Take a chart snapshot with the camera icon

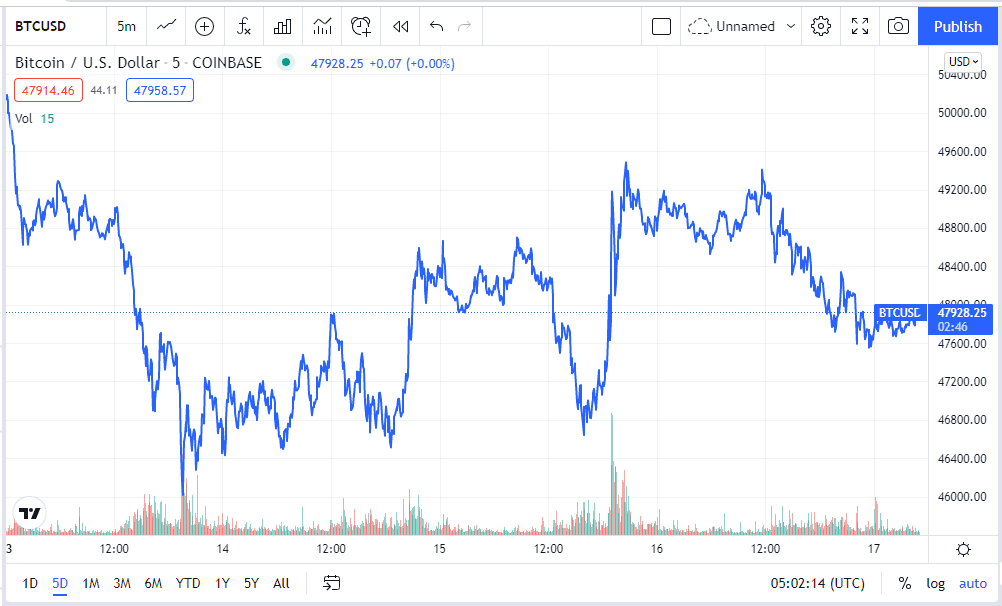pos(898,26)
